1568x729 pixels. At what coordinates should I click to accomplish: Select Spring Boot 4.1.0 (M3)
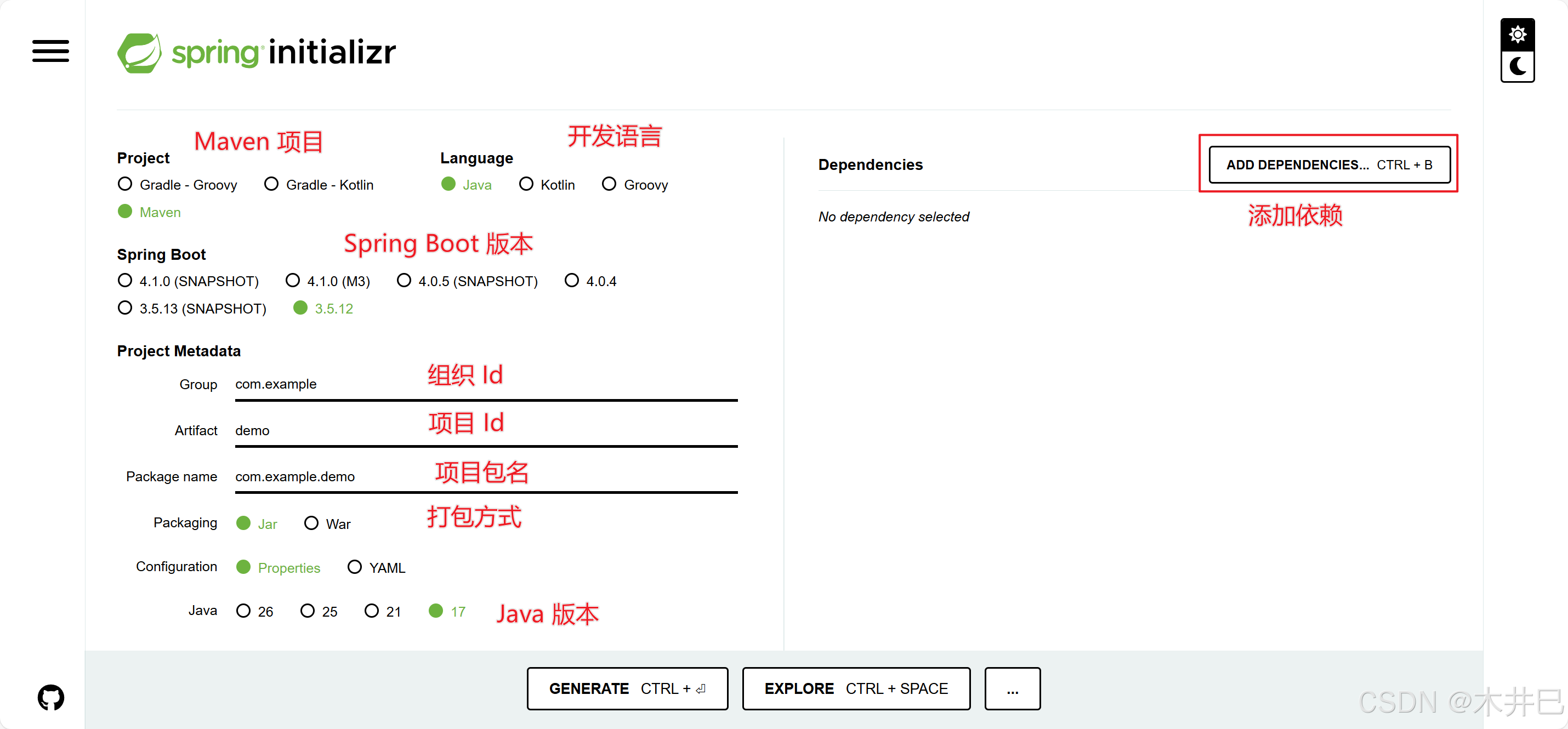click(293, 281)
